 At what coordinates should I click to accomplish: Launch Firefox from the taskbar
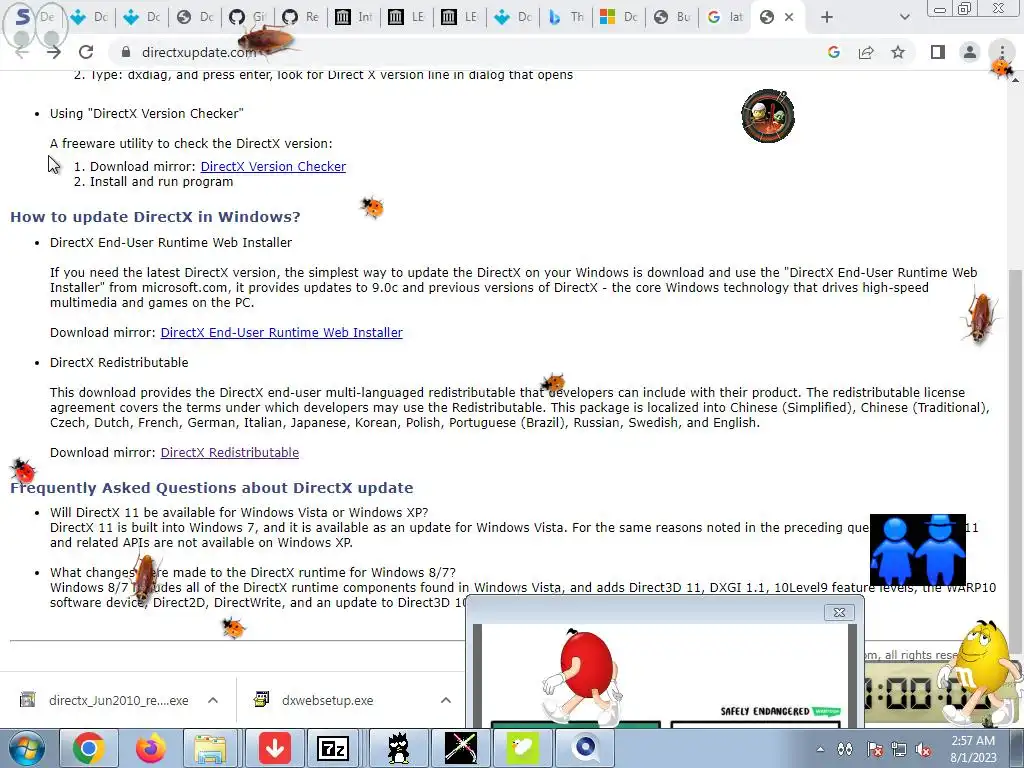150,748
